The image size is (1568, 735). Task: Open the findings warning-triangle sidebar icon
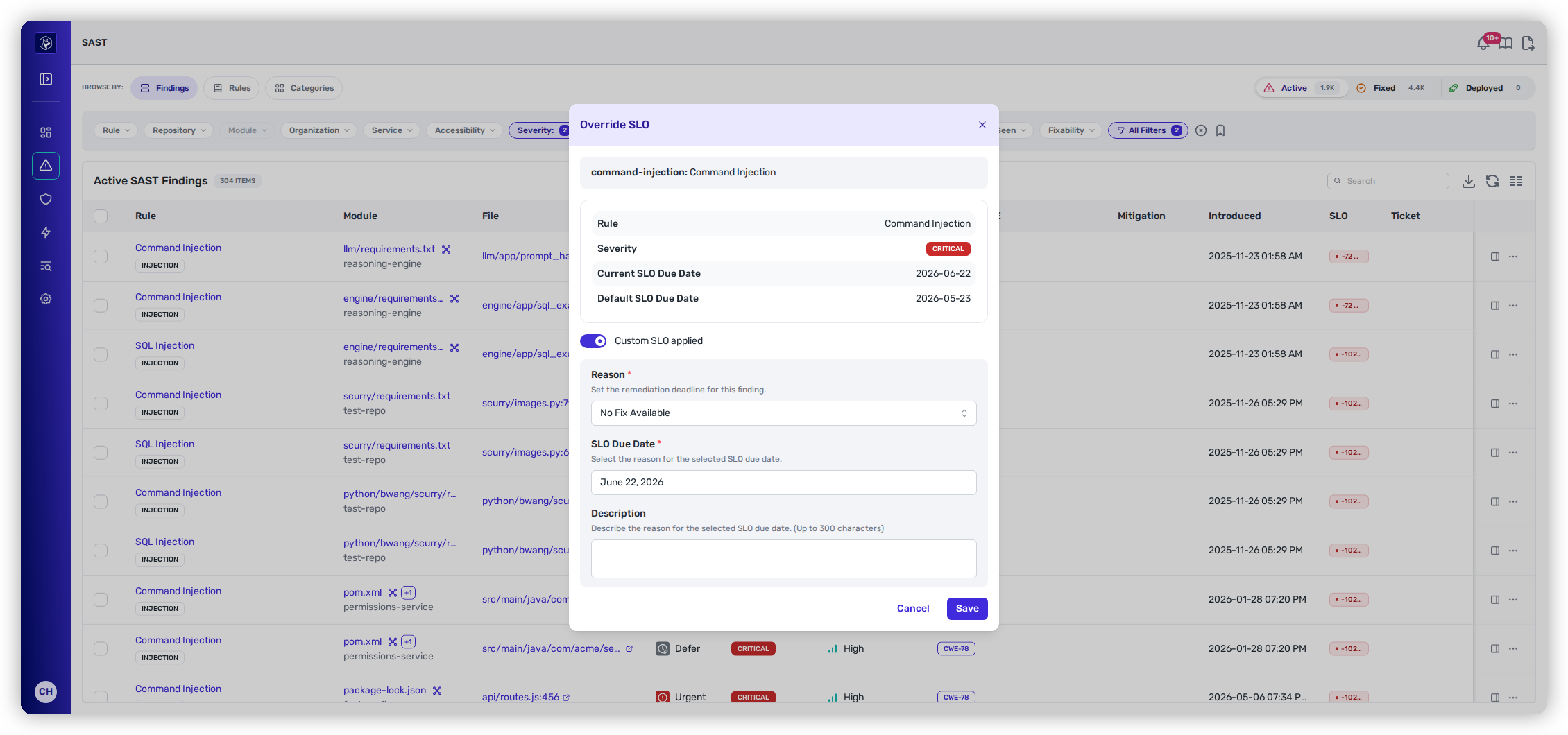46,166
